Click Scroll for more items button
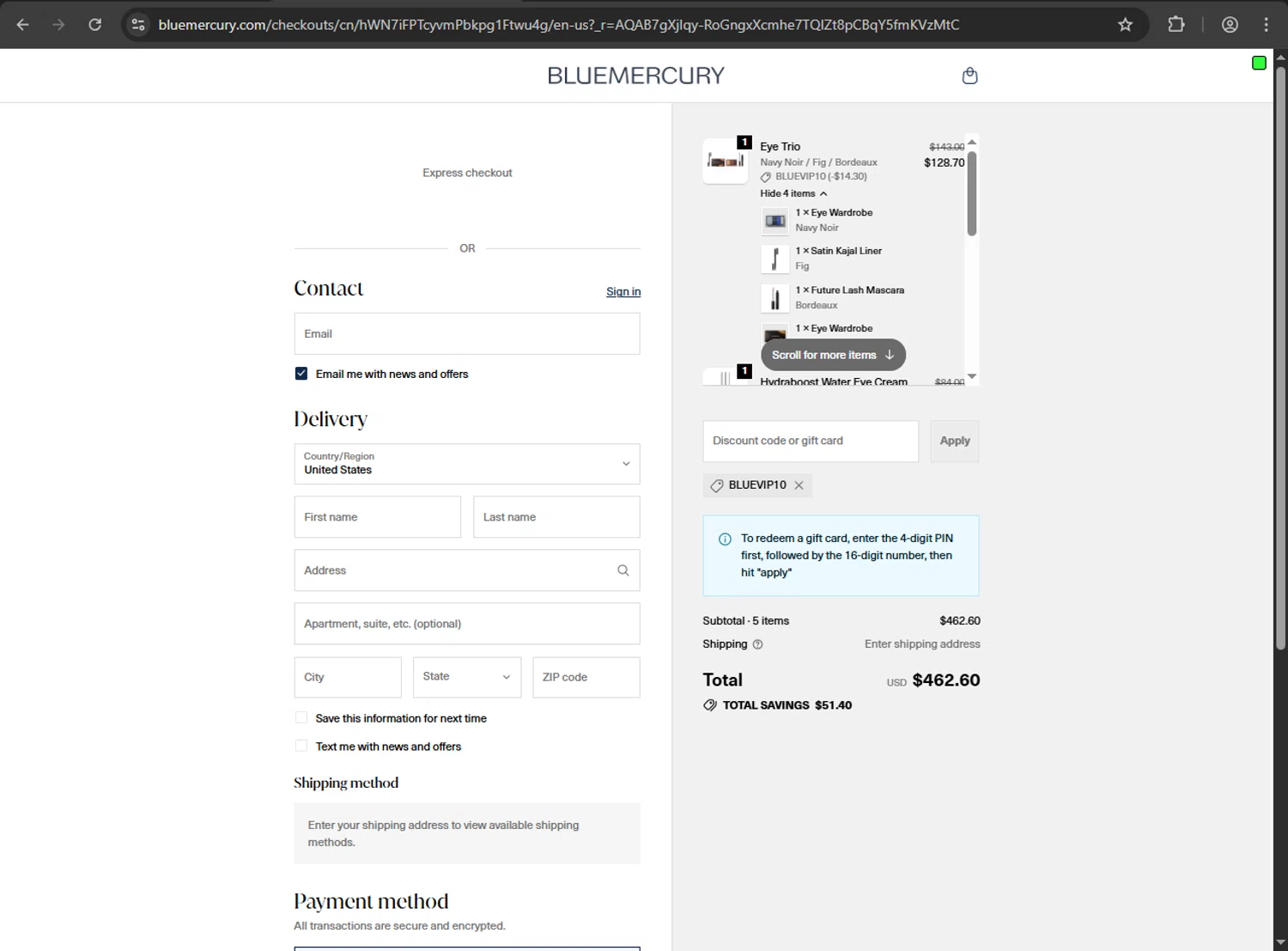The height and width of the screenshot is (951, 1288). tap(833, 355)
